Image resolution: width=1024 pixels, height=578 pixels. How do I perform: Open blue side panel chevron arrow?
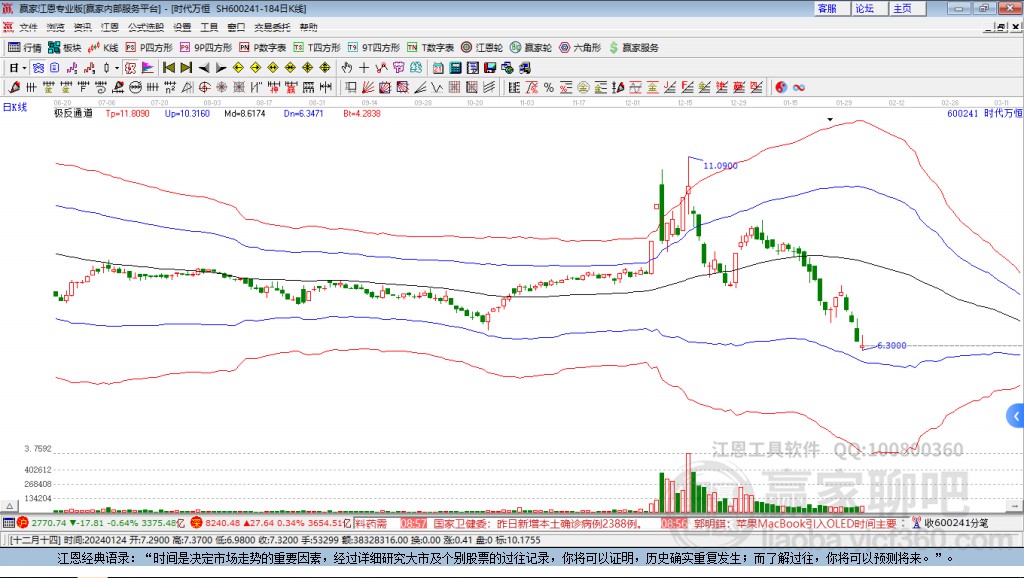(1016, 416)
